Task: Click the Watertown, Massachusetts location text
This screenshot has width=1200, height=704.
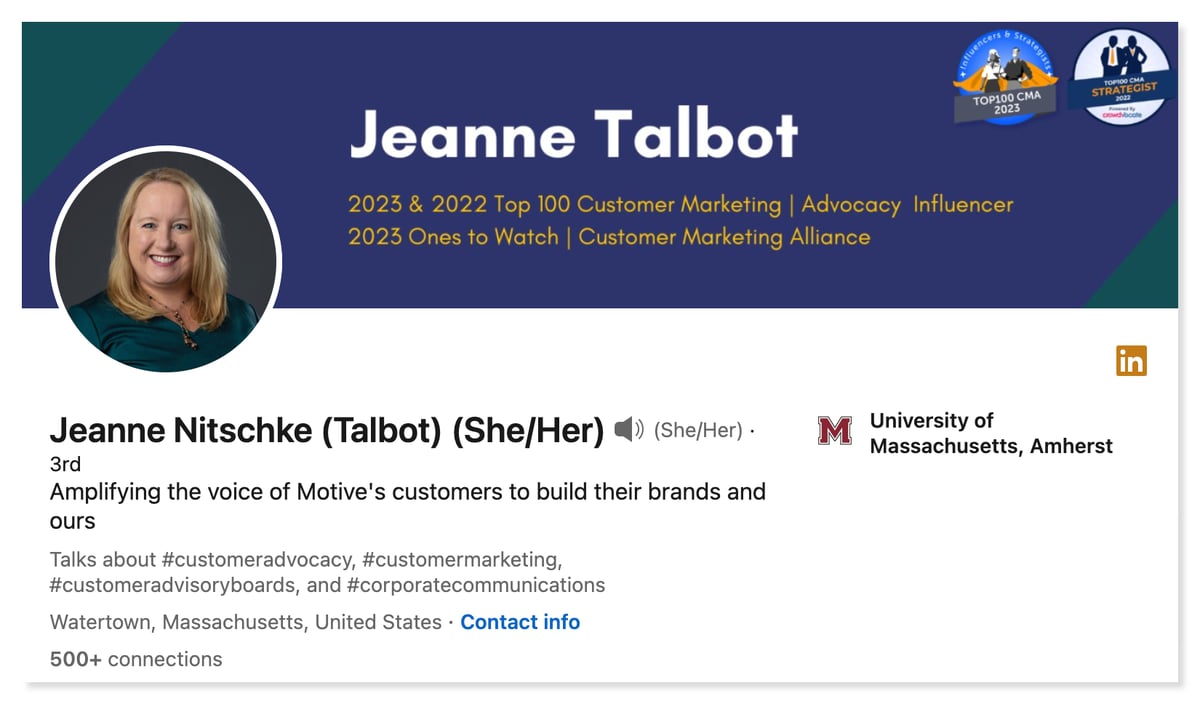Action: point(246,622)
